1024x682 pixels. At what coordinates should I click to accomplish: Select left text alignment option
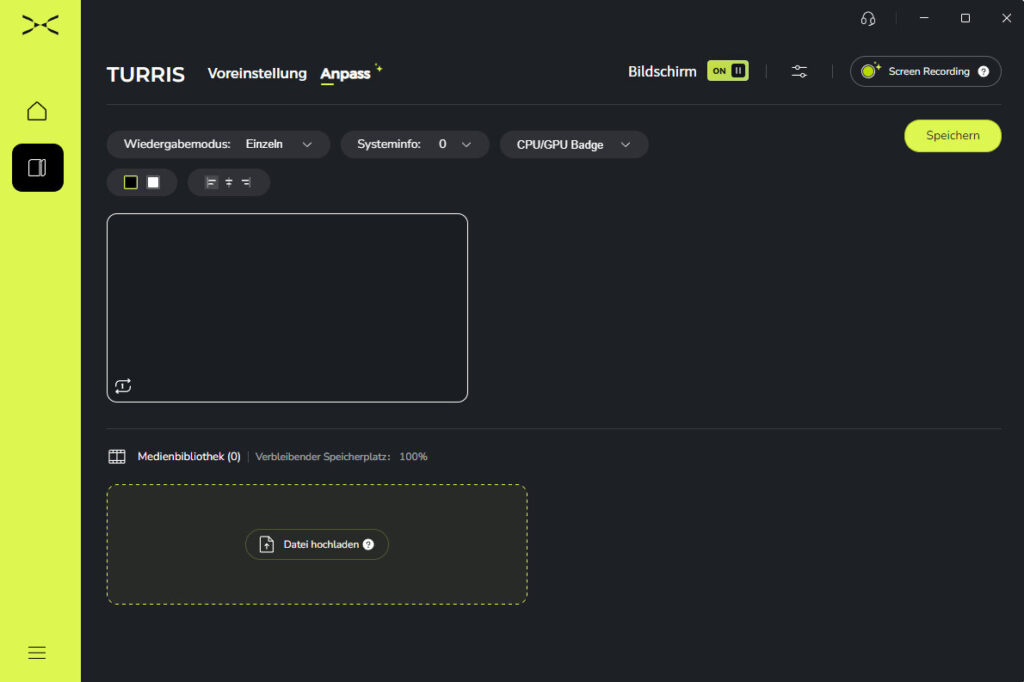(211, 182)
